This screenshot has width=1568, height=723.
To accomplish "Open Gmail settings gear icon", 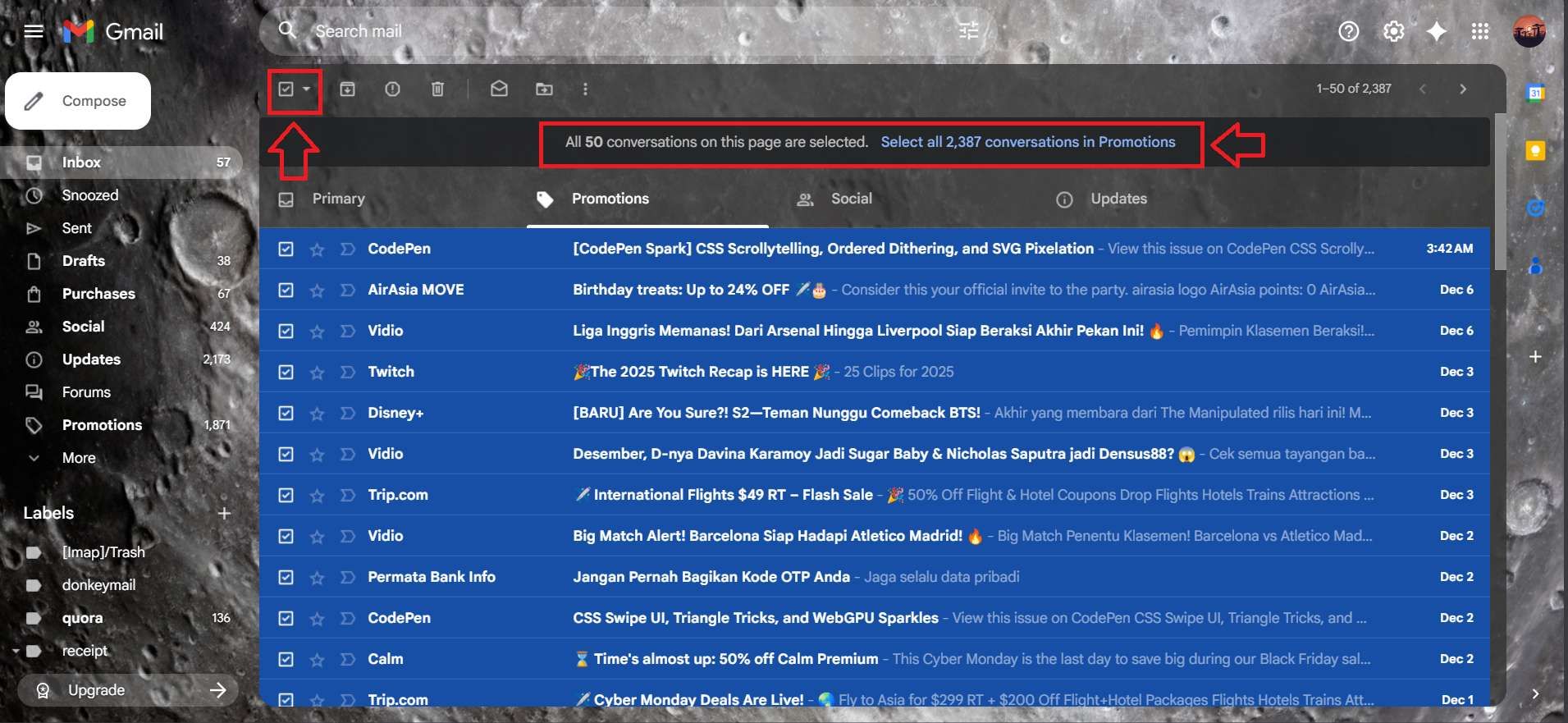I will [1393, 31].
